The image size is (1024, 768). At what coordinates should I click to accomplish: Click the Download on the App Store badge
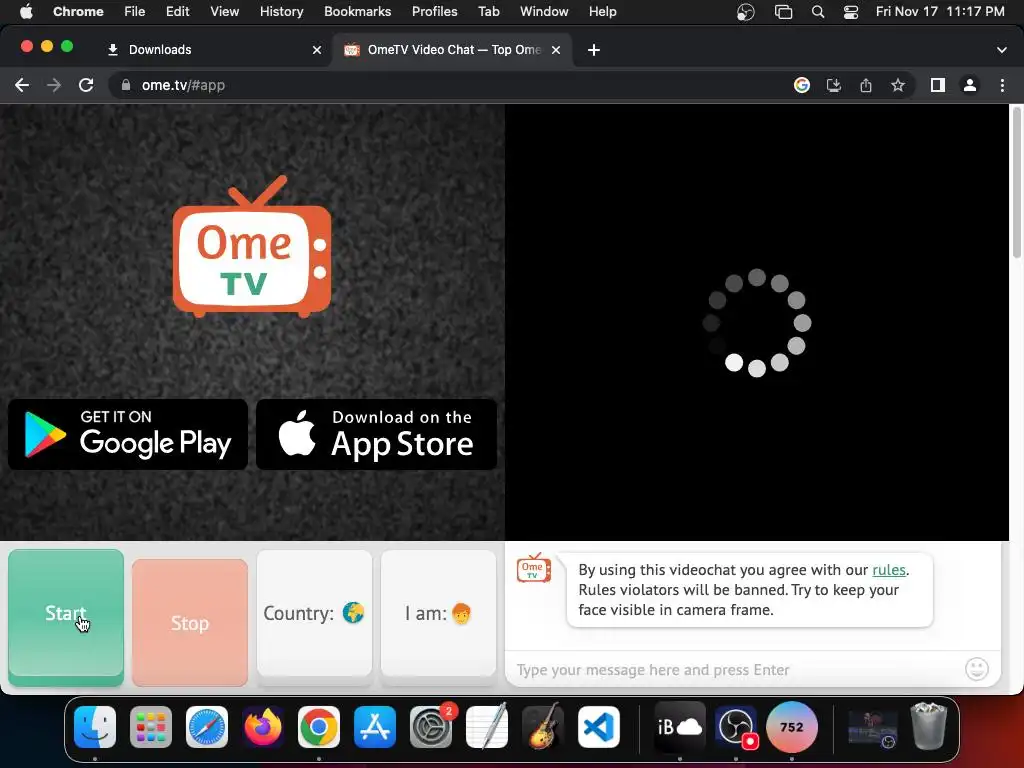coord(376,434)
